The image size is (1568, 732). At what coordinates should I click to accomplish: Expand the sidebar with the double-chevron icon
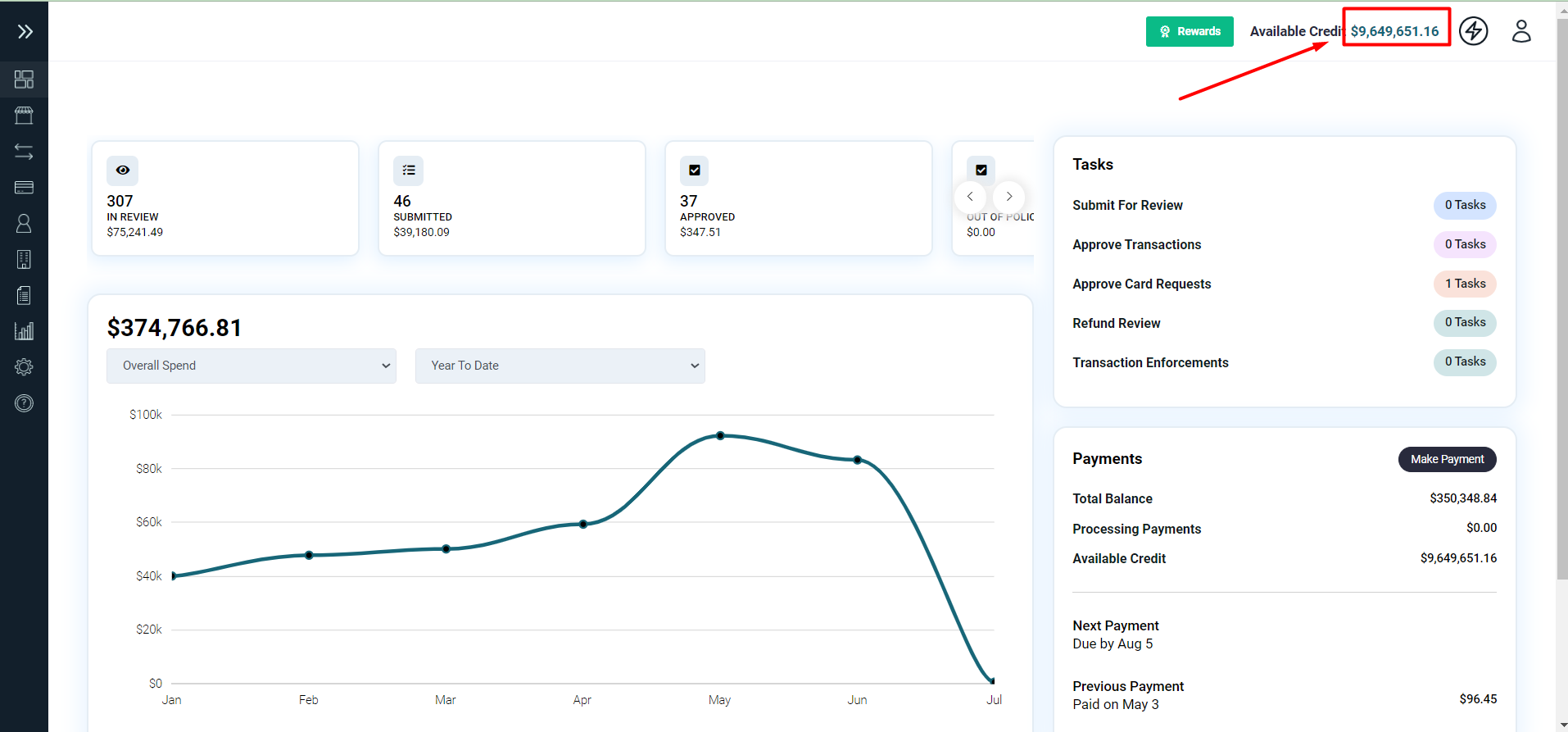point(25,32)
